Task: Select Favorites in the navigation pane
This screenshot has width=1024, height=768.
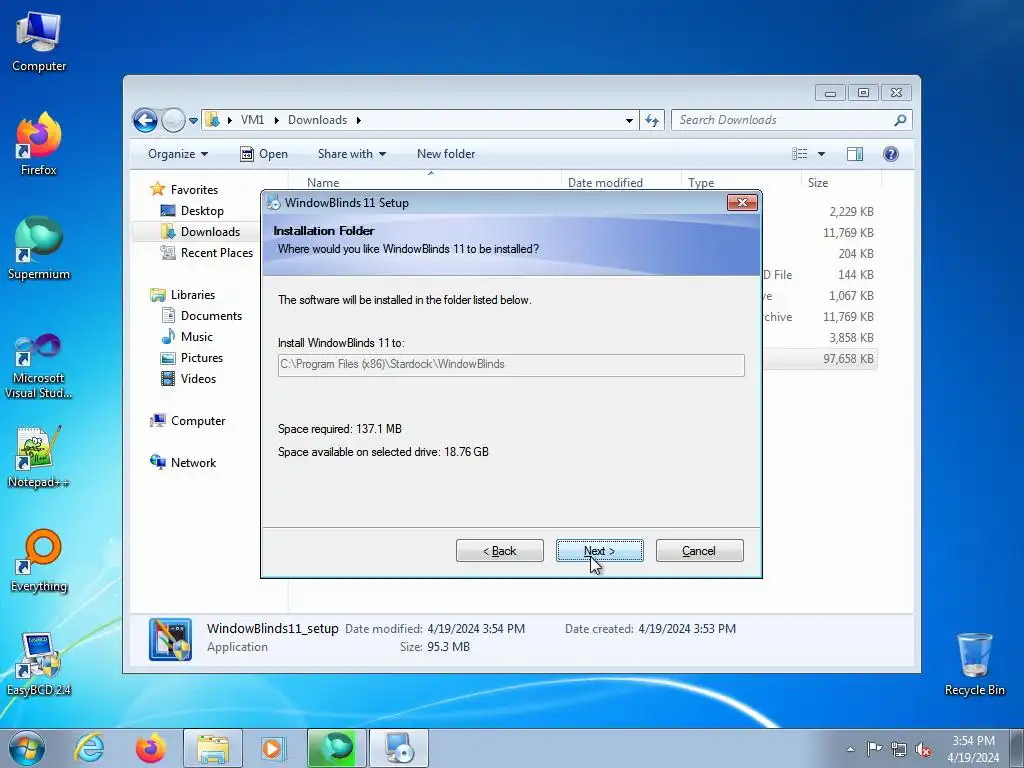Action: (194, 190)
